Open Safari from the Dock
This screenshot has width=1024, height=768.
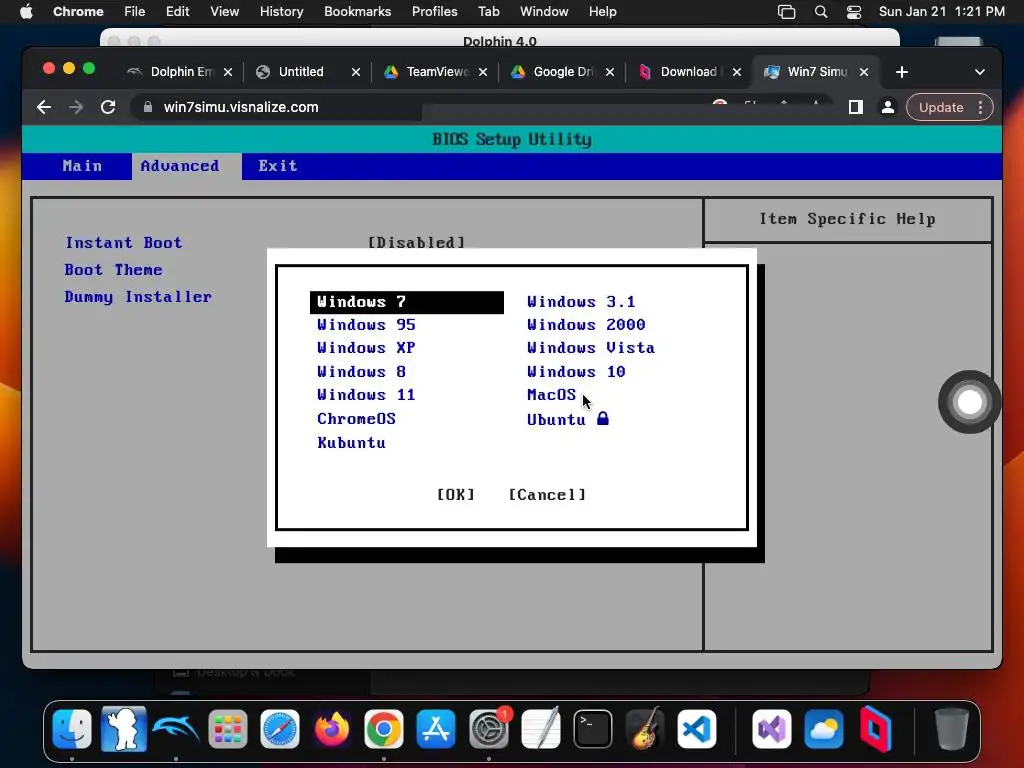click(x=280, y=729)
